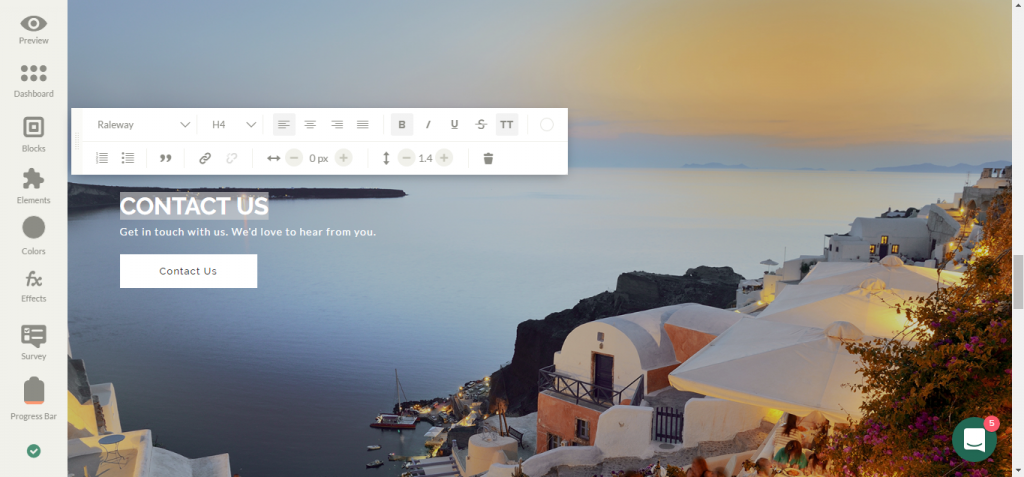Increase line height with plus
The image size is (1024, 477).
click(444, 158)
